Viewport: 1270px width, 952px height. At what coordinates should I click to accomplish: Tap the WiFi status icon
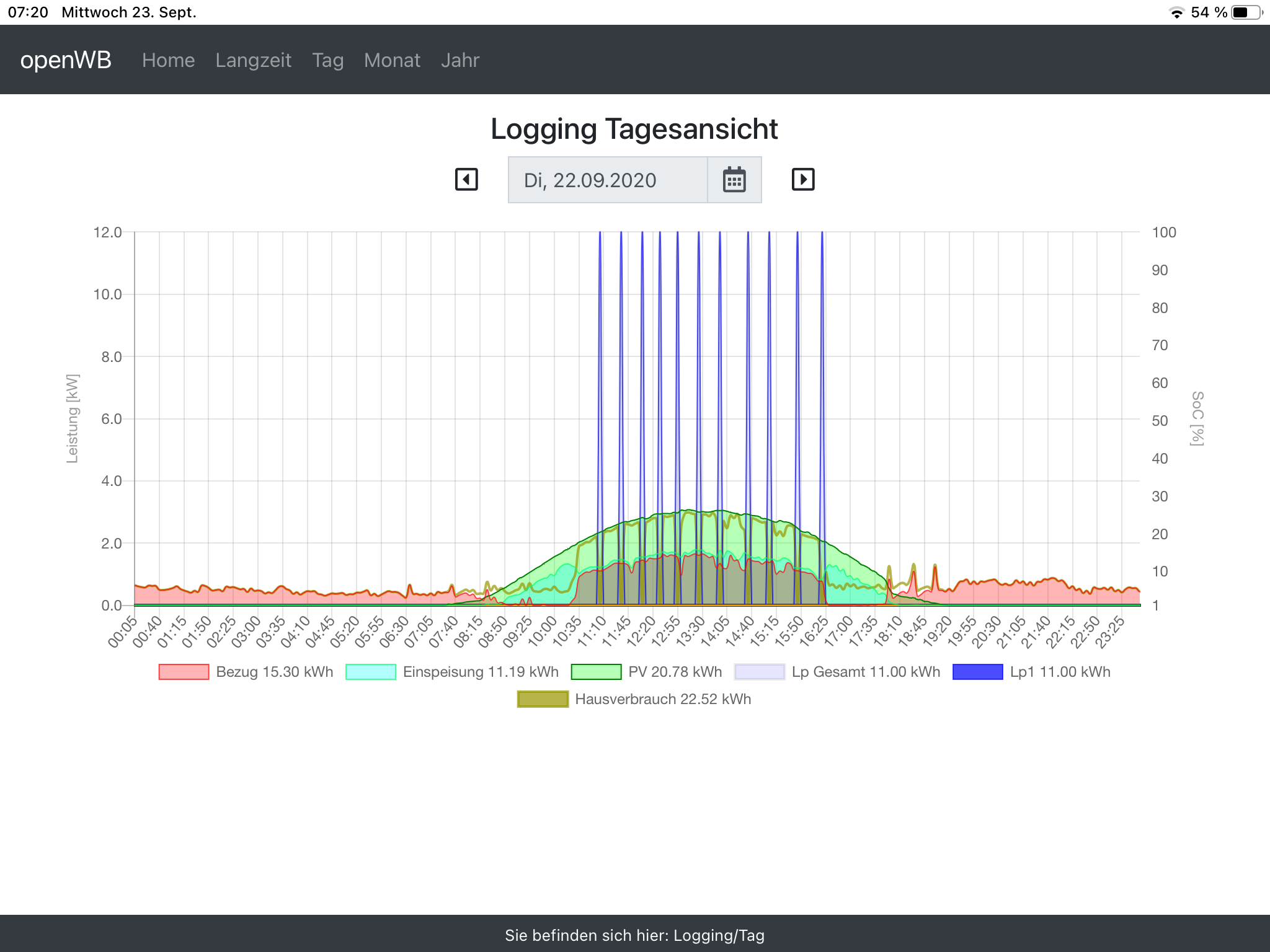[x=1176, y=12]
